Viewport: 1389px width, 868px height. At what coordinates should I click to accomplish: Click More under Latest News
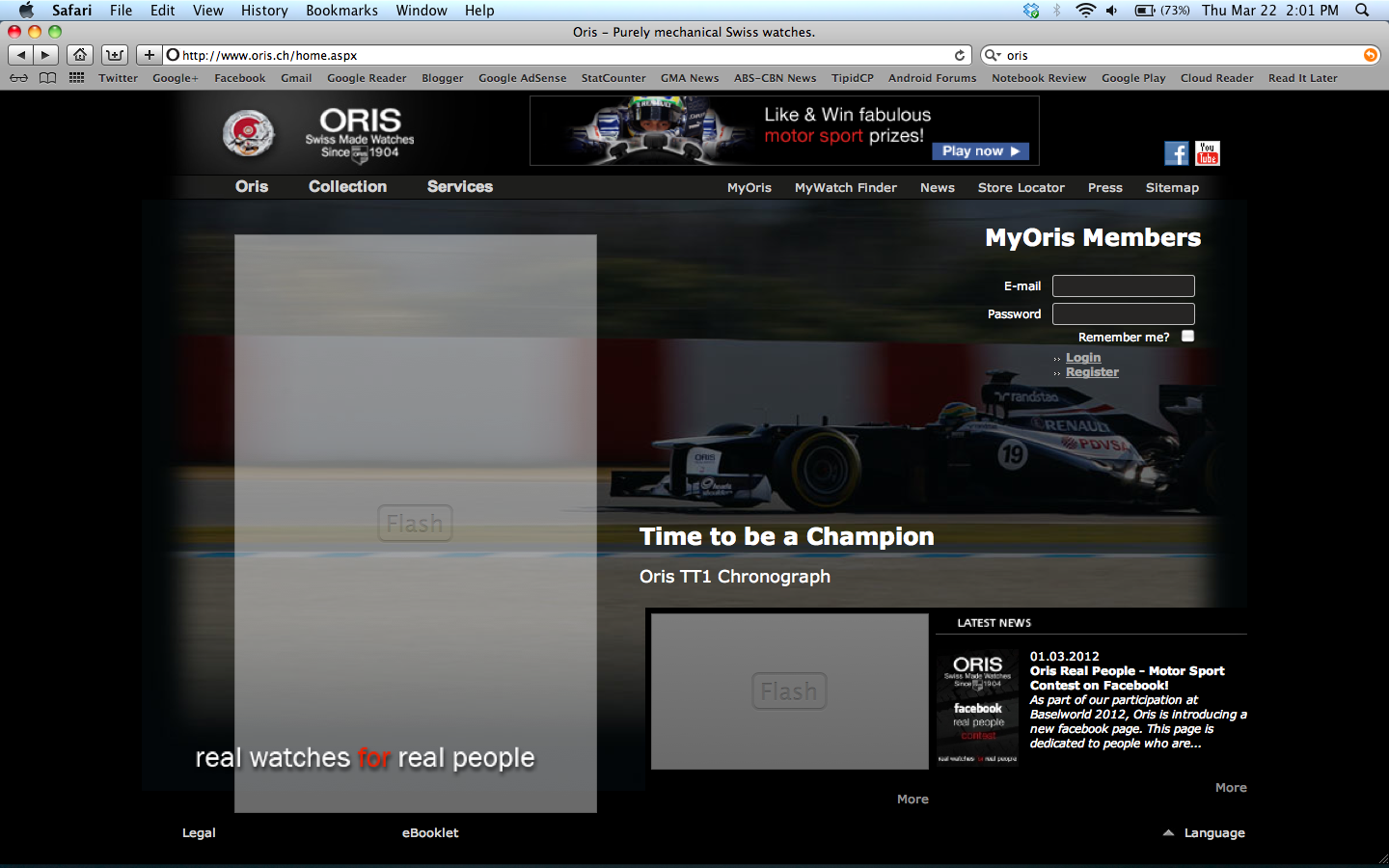coord(1231,787)
